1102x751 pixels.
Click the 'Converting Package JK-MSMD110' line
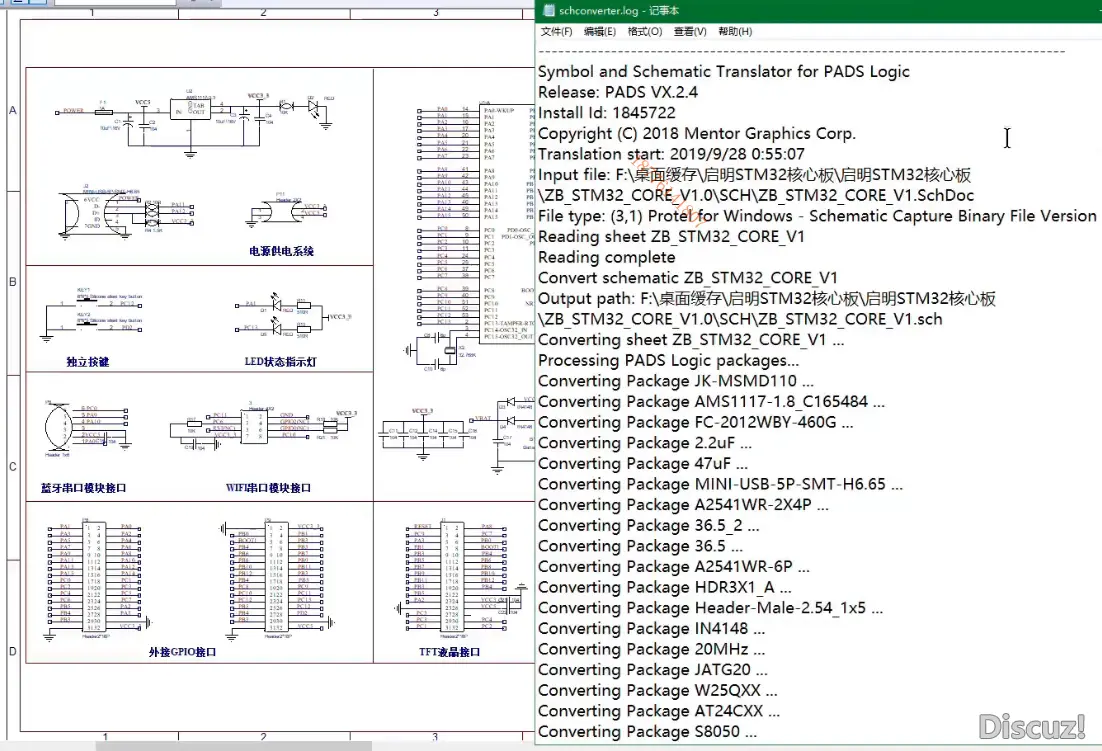[675, 381]
